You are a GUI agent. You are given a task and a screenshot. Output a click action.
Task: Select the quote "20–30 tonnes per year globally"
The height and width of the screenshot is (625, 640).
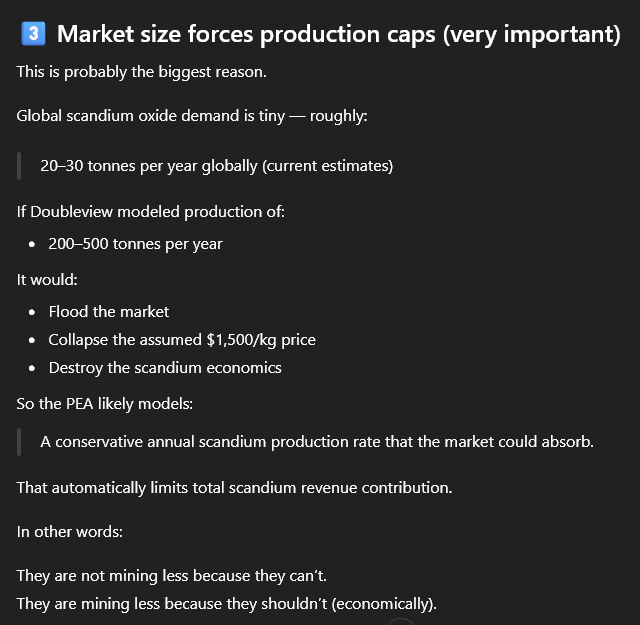[216, 165]
